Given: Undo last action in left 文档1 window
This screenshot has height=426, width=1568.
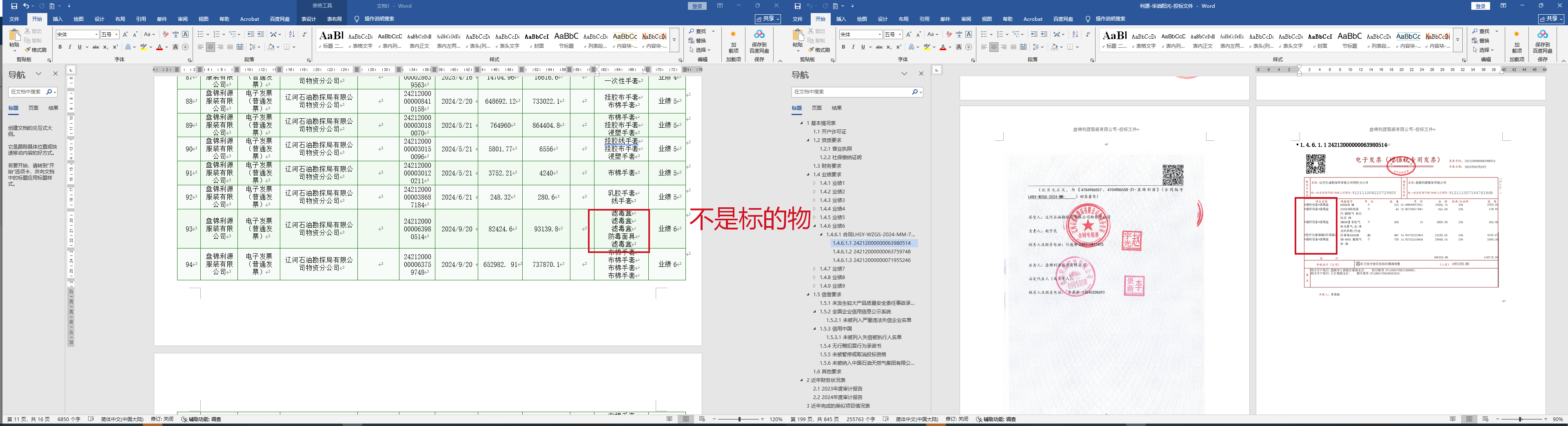Looking at the screenshot, I should [x=26, y=6].
